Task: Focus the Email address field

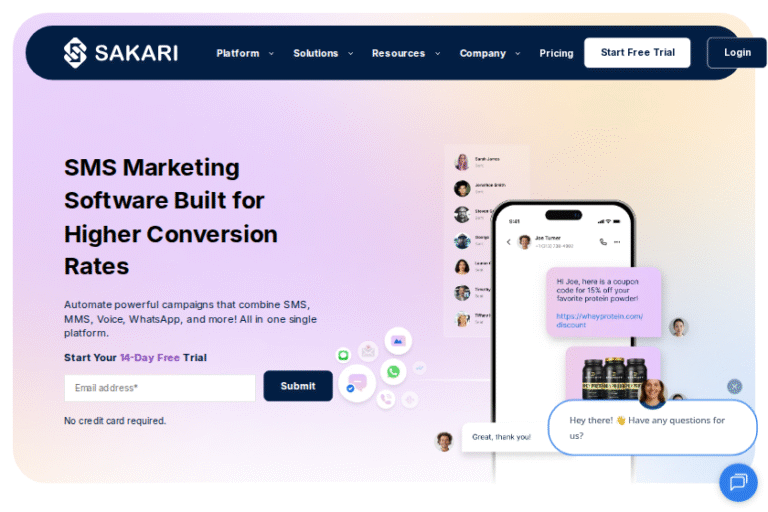Action: click(x=160, y=388)
